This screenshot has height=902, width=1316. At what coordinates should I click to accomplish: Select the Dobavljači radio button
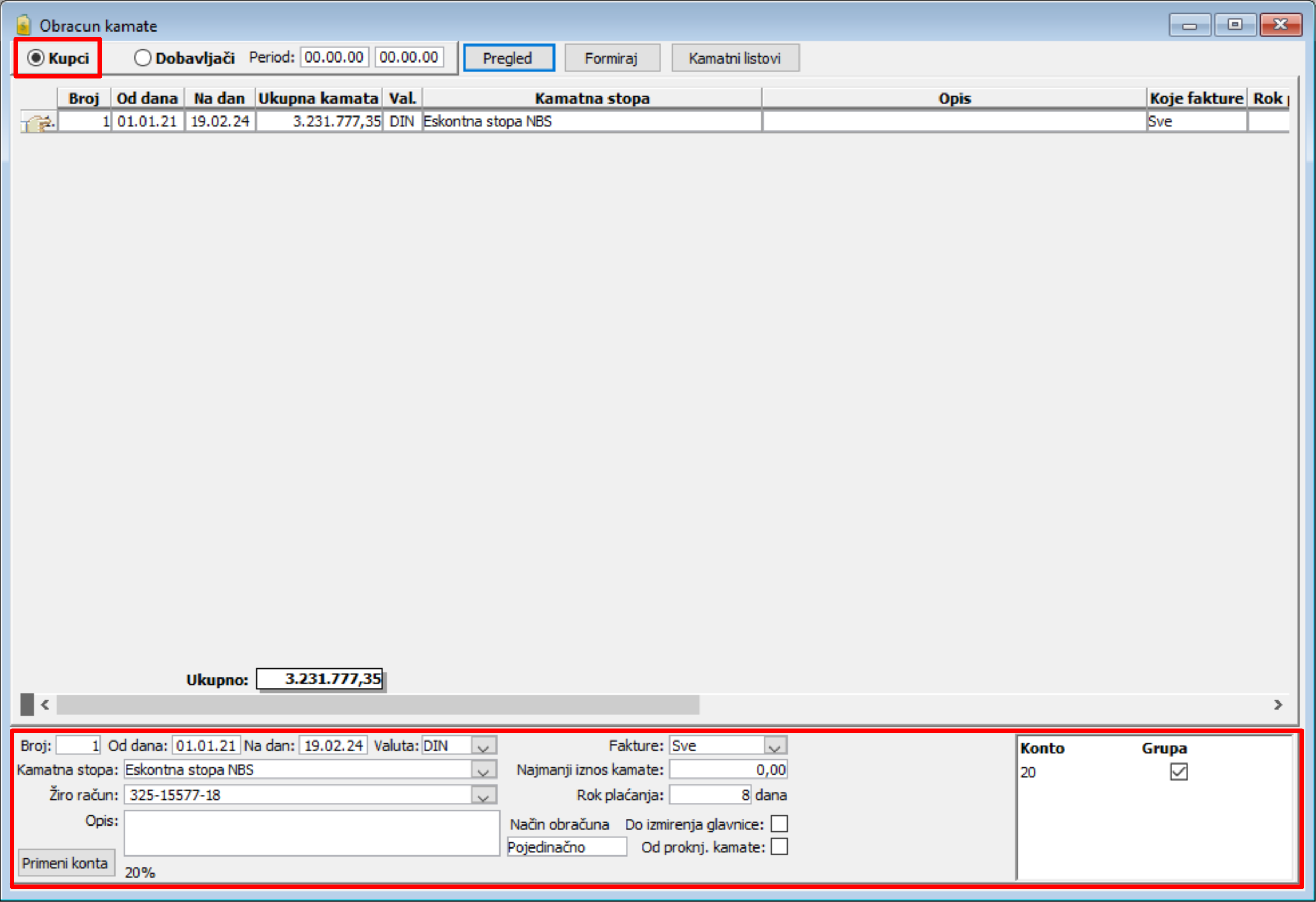143,58
